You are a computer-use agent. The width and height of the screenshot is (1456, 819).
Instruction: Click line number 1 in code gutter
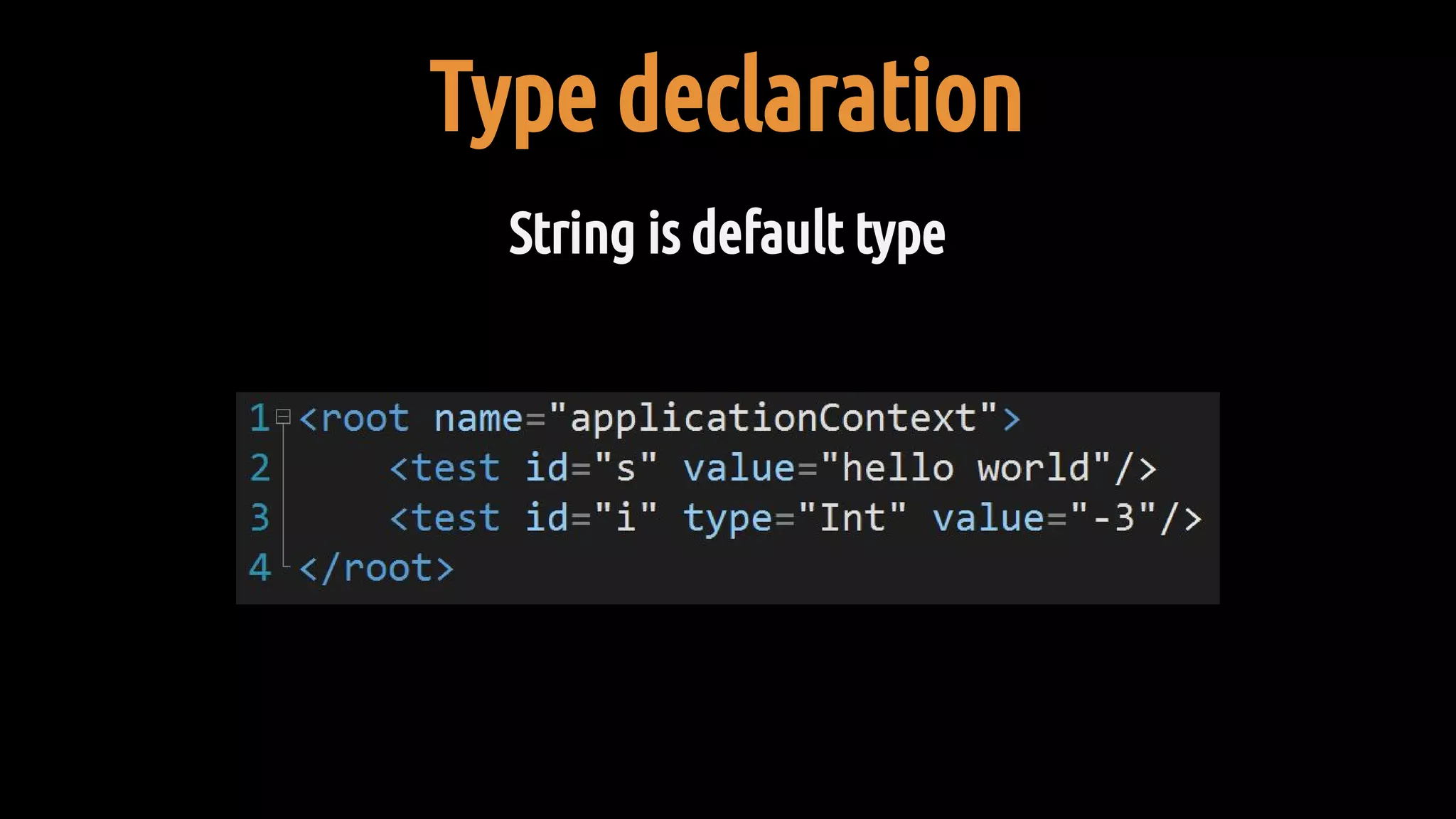click(259, 418)
